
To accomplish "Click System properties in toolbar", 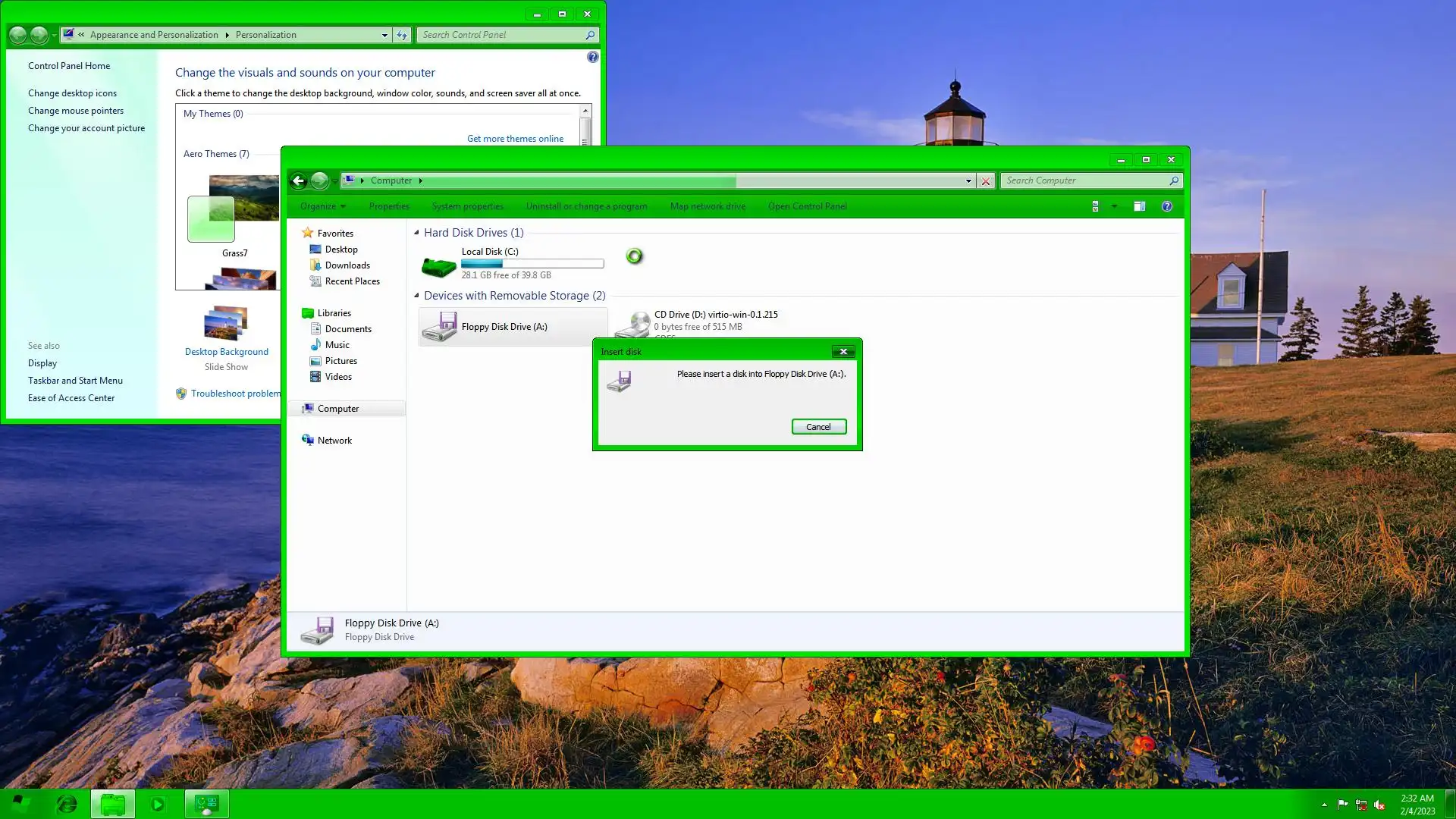I will [x=467, y=206].
